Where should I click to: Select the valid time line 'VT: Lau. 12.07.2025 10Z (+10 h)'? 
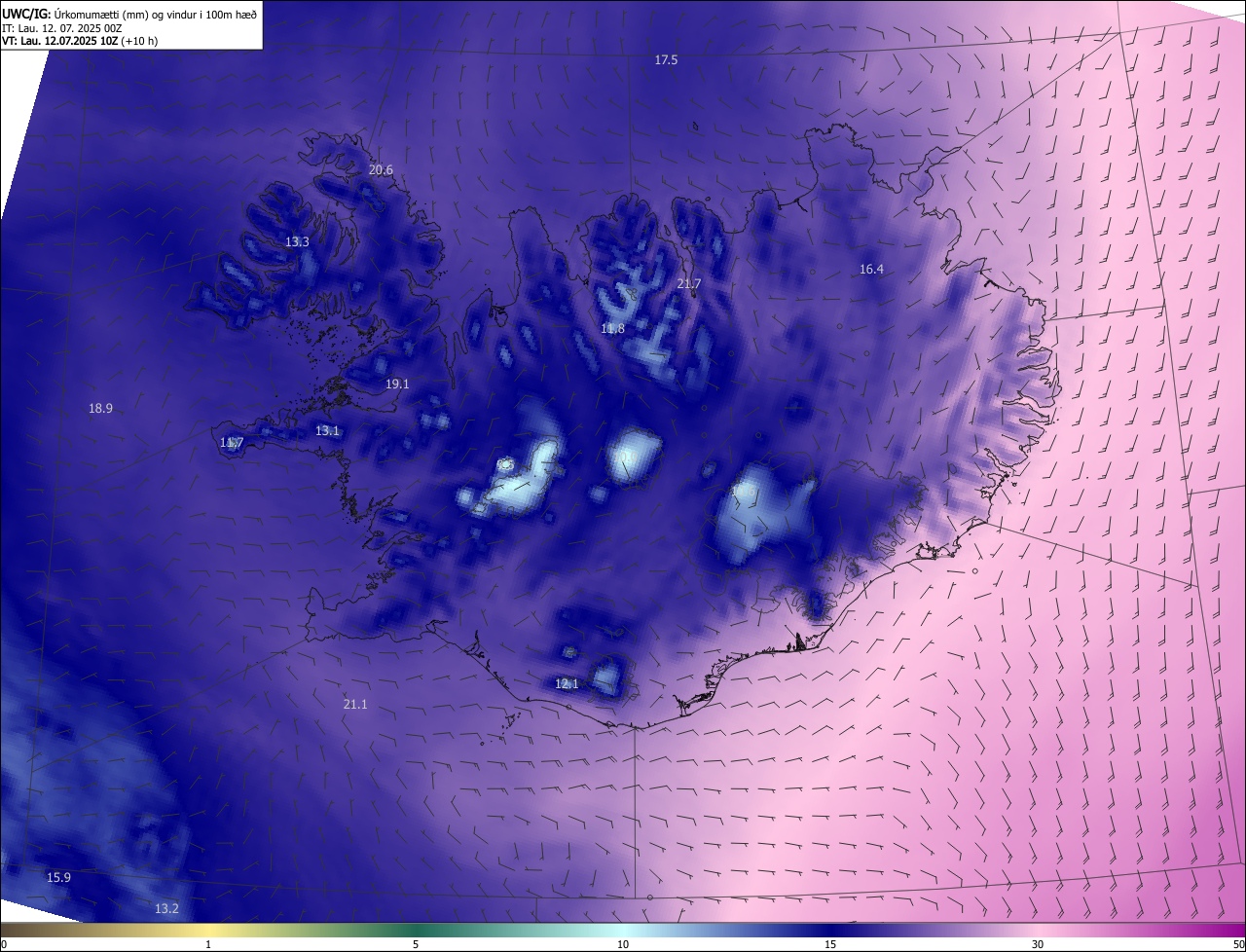click(x=81, y=41)
